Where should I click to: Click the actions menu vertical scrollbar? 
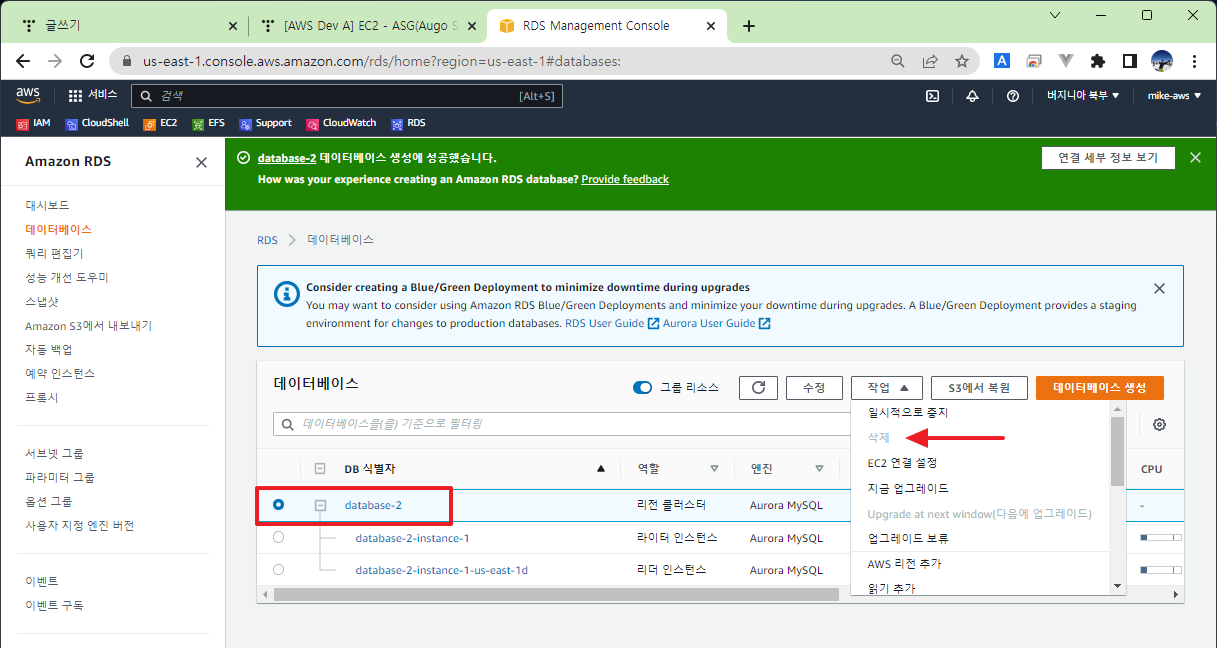coord(1117,450)
